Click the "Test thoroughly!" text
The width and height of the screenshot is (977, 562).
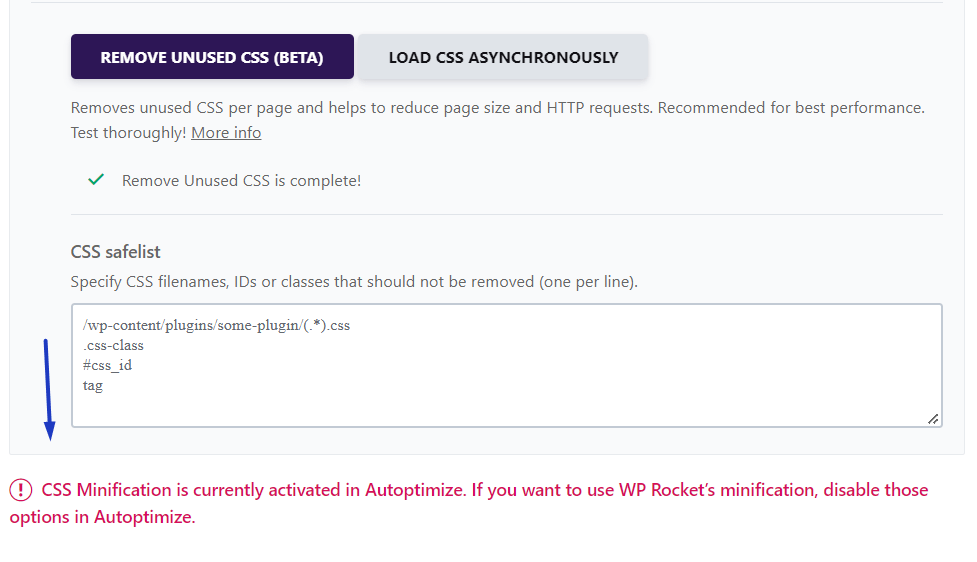tap(128, 132)
